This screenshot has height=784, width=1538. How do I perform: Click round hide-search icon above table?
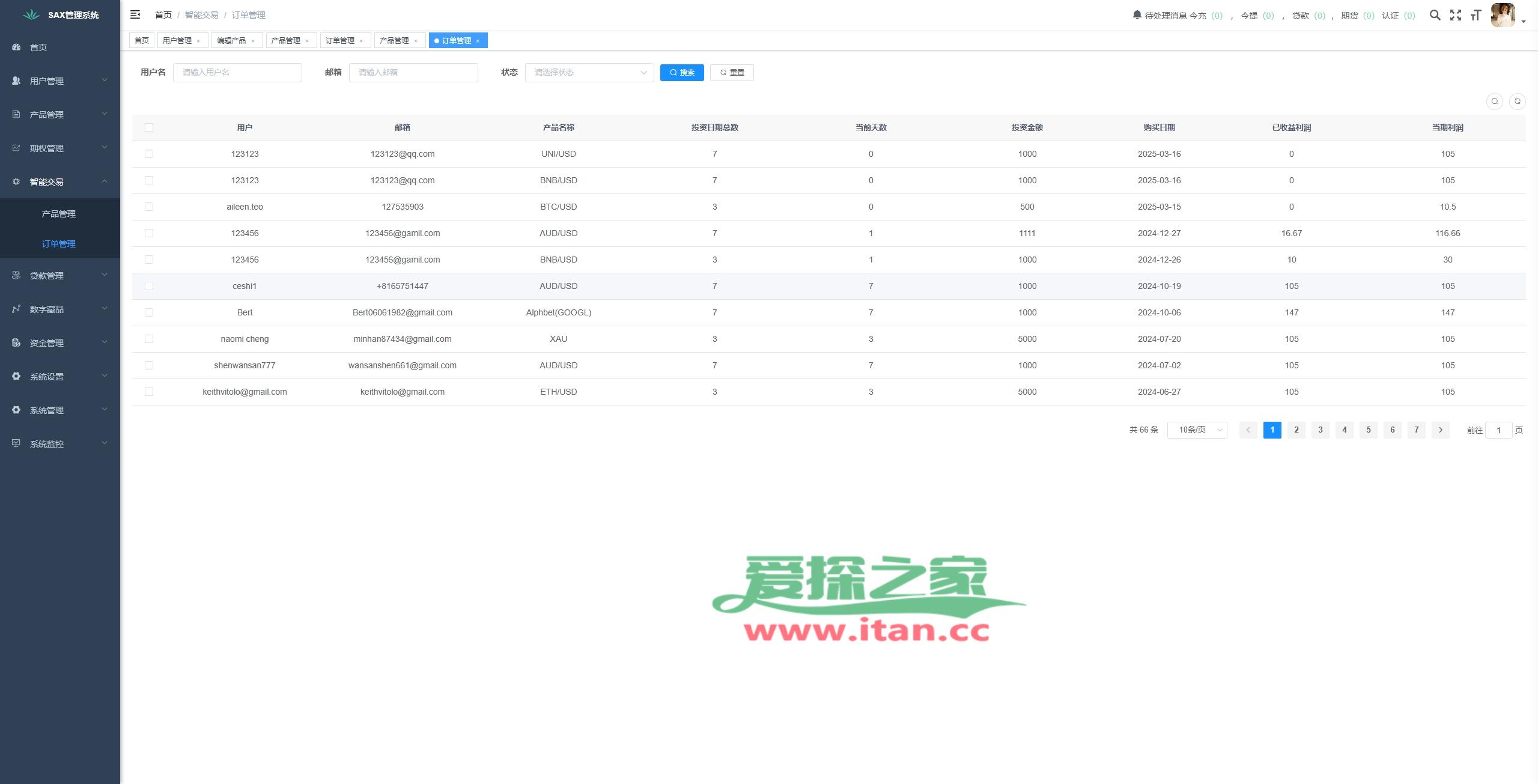tap(1494, 102)
